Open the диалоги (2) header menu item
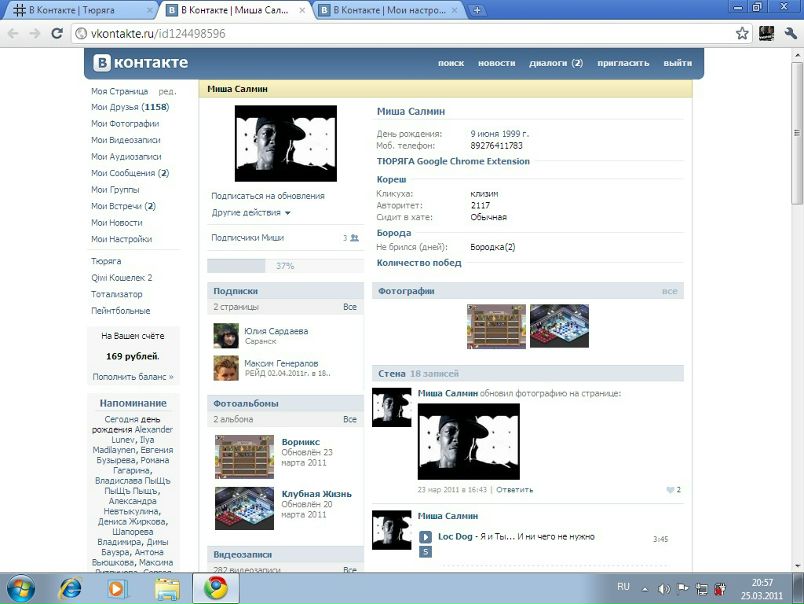804x604 pixels. (x=555, y=63)
